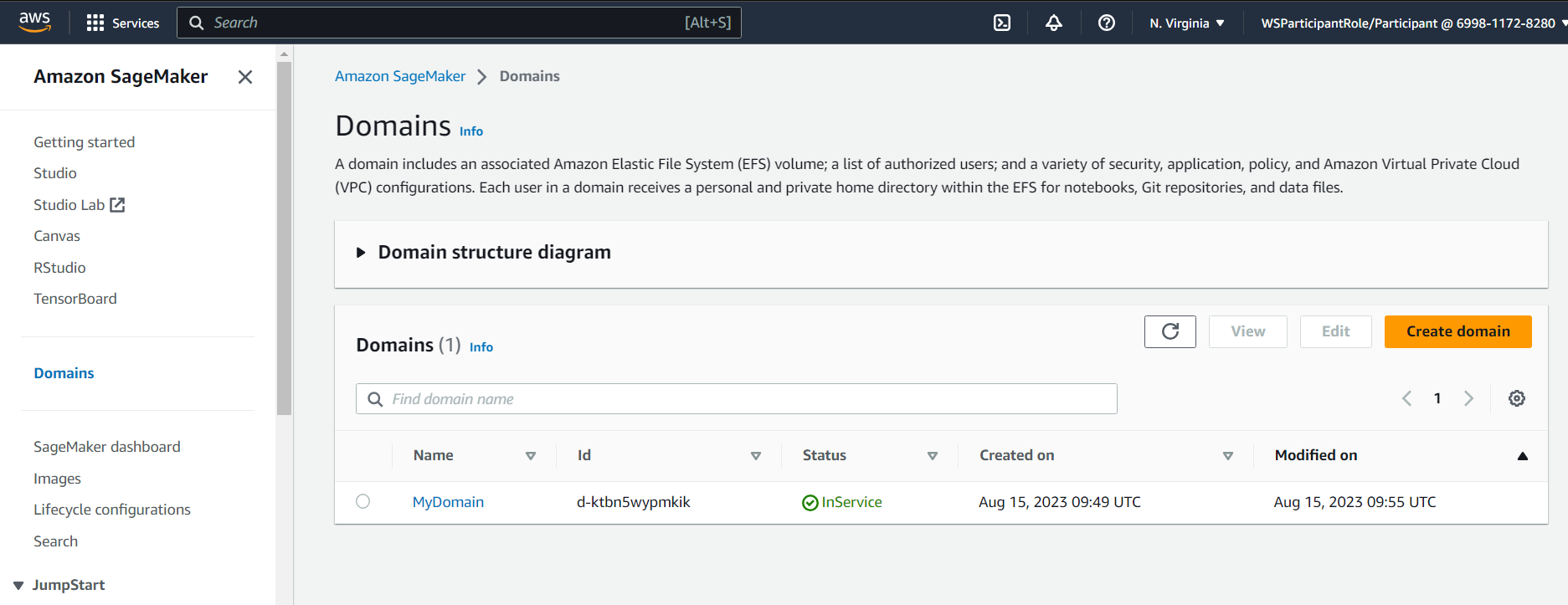Image resolution: width=1568 pixels, height=605 pixels.
Task: Go to next page of domains
Action: (x=1468, y=398)
